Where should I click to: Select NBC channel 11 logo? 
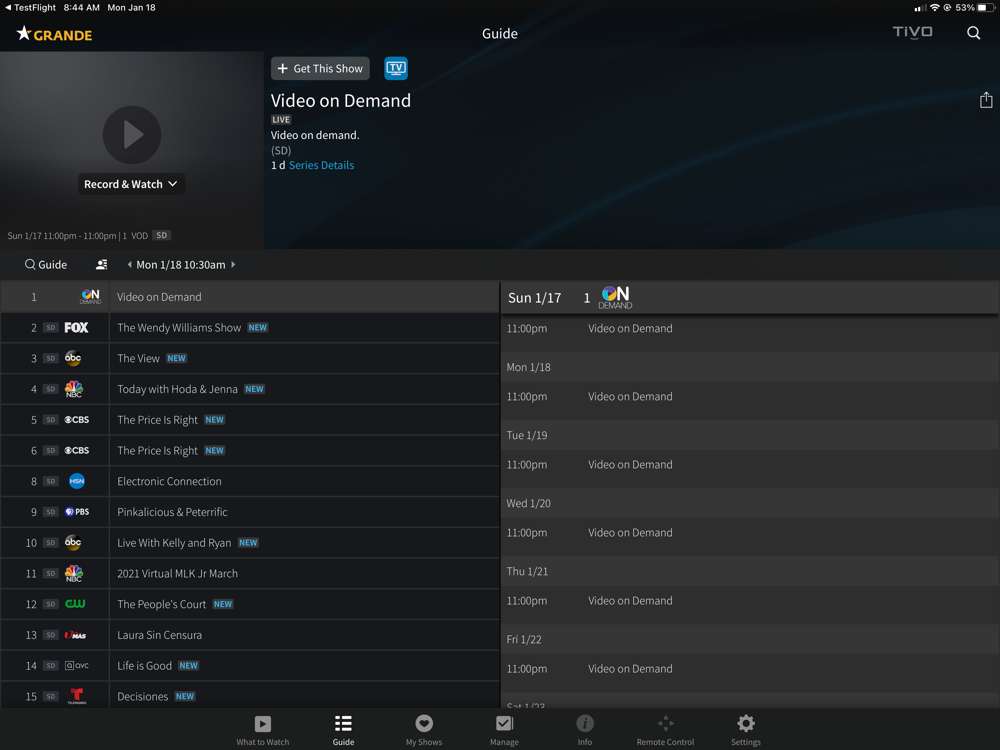click(x=74, y=573)
